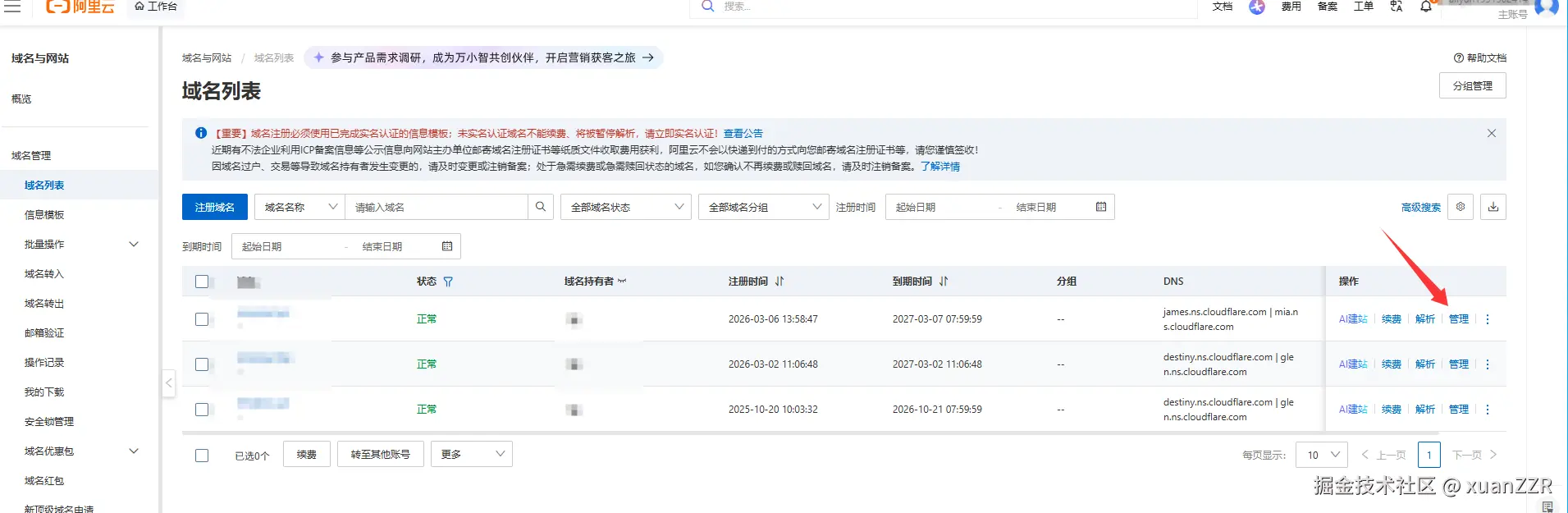
Task: Sort by expiry time column
Action: tap(944, 282)
